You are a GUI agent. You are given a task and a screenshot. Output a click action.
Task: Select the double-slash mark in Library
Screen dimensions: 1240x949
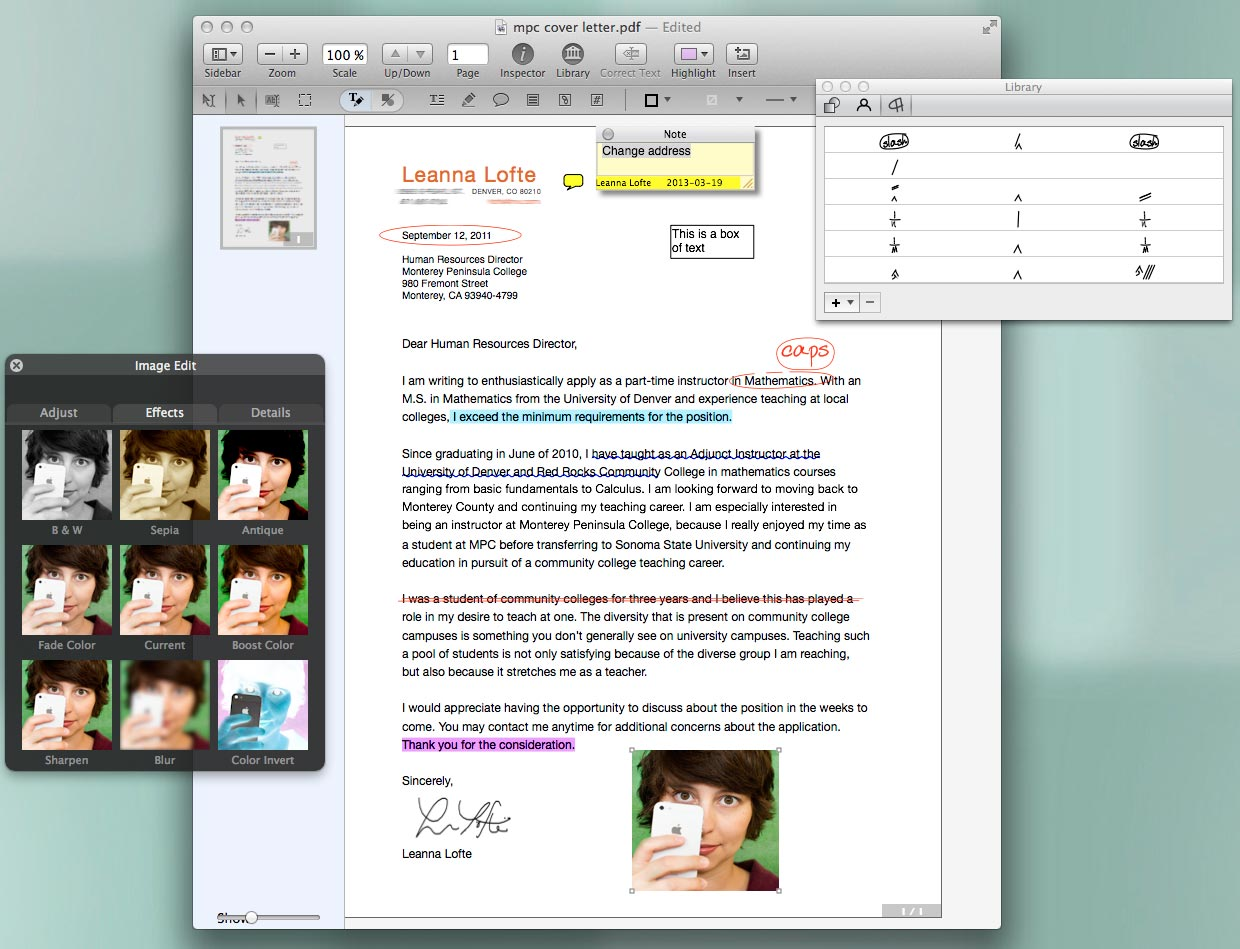(1145, 196)
